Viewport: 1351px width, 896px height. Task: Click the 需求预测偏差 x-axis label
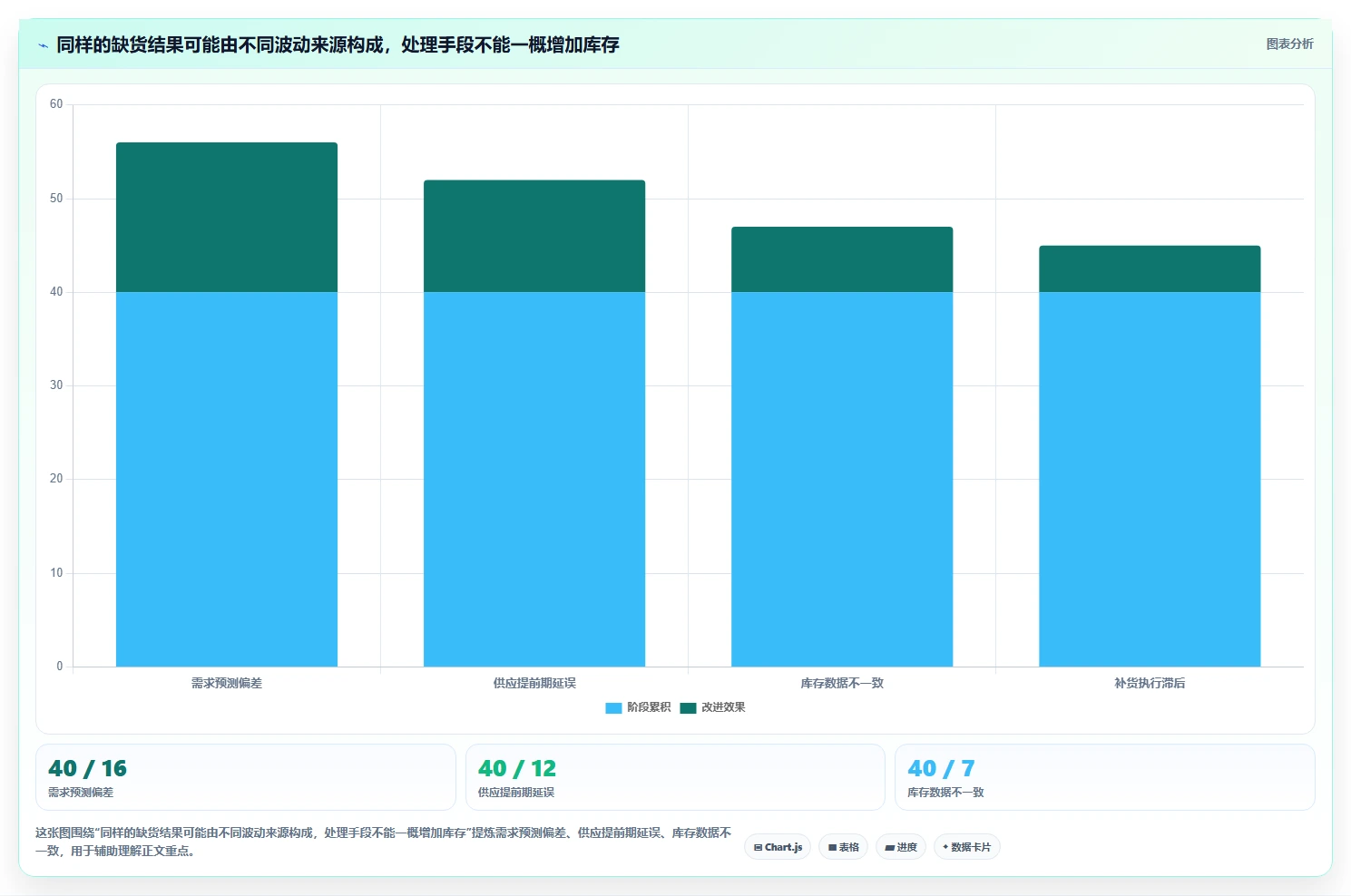[x=227, y=683]
